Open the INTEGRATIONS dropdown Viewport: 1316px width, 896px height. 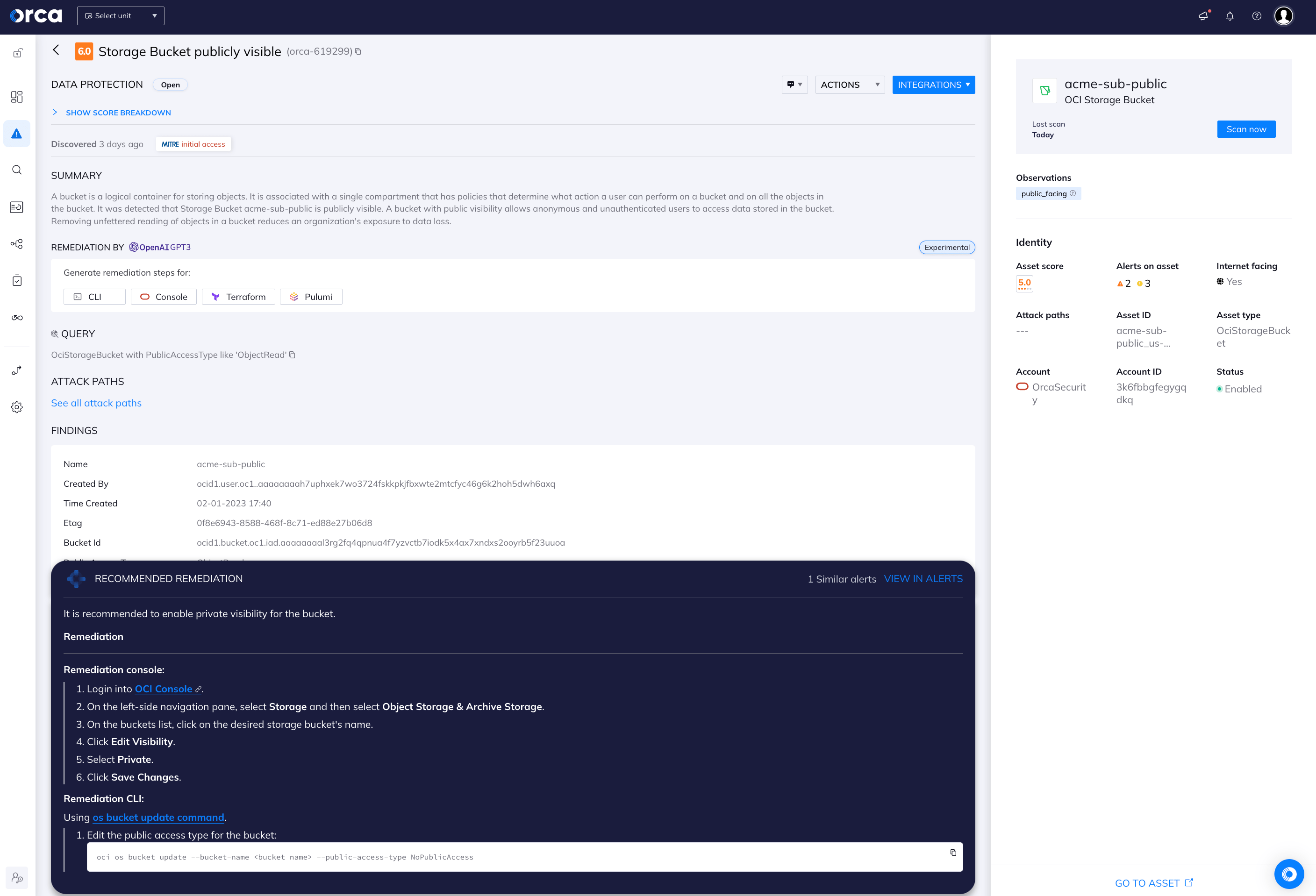(x=933, y=85)
